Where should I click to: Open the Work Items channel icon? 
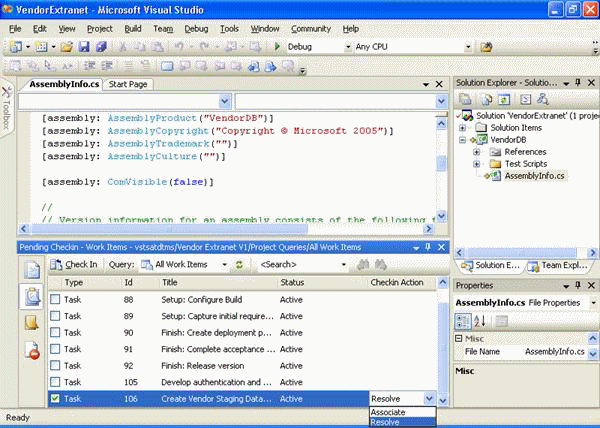[32, 296]
